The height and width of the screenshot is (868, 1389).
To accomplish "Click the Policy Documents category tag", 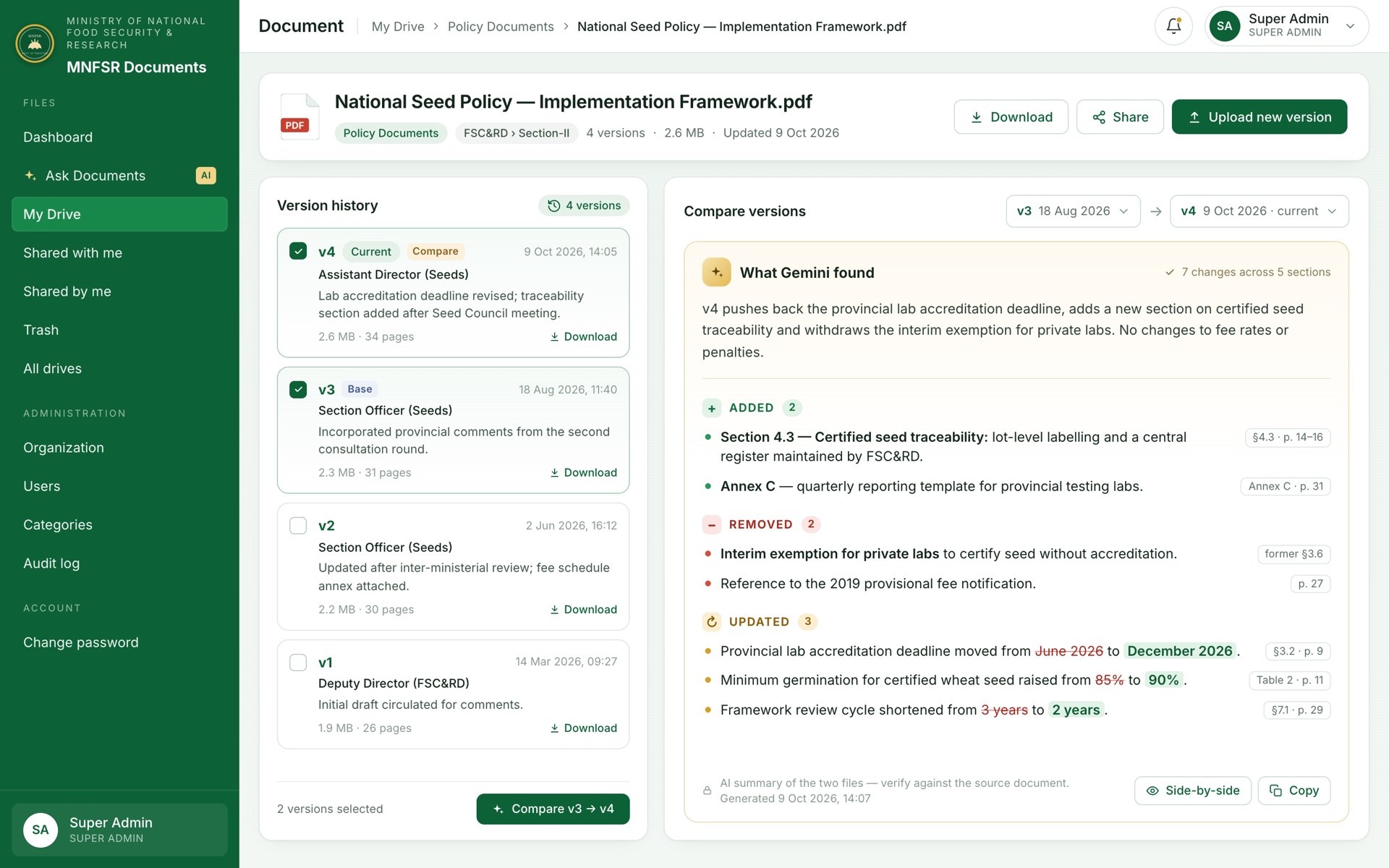I will 391,133.
